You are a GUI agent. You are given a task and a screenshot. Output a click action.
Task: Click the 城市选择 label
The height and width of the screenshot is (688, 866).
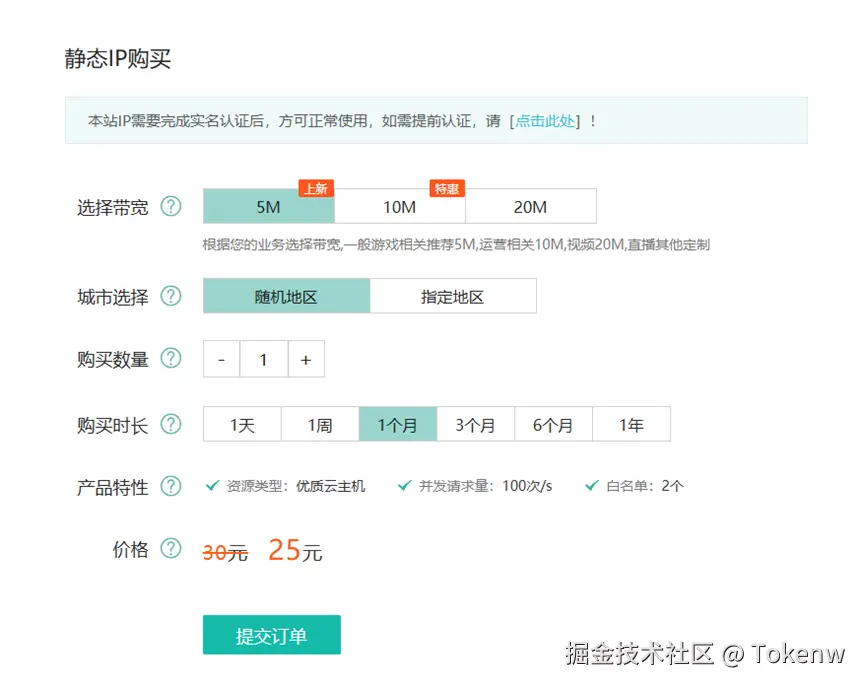pyautogui.click(x=113, y=297)
